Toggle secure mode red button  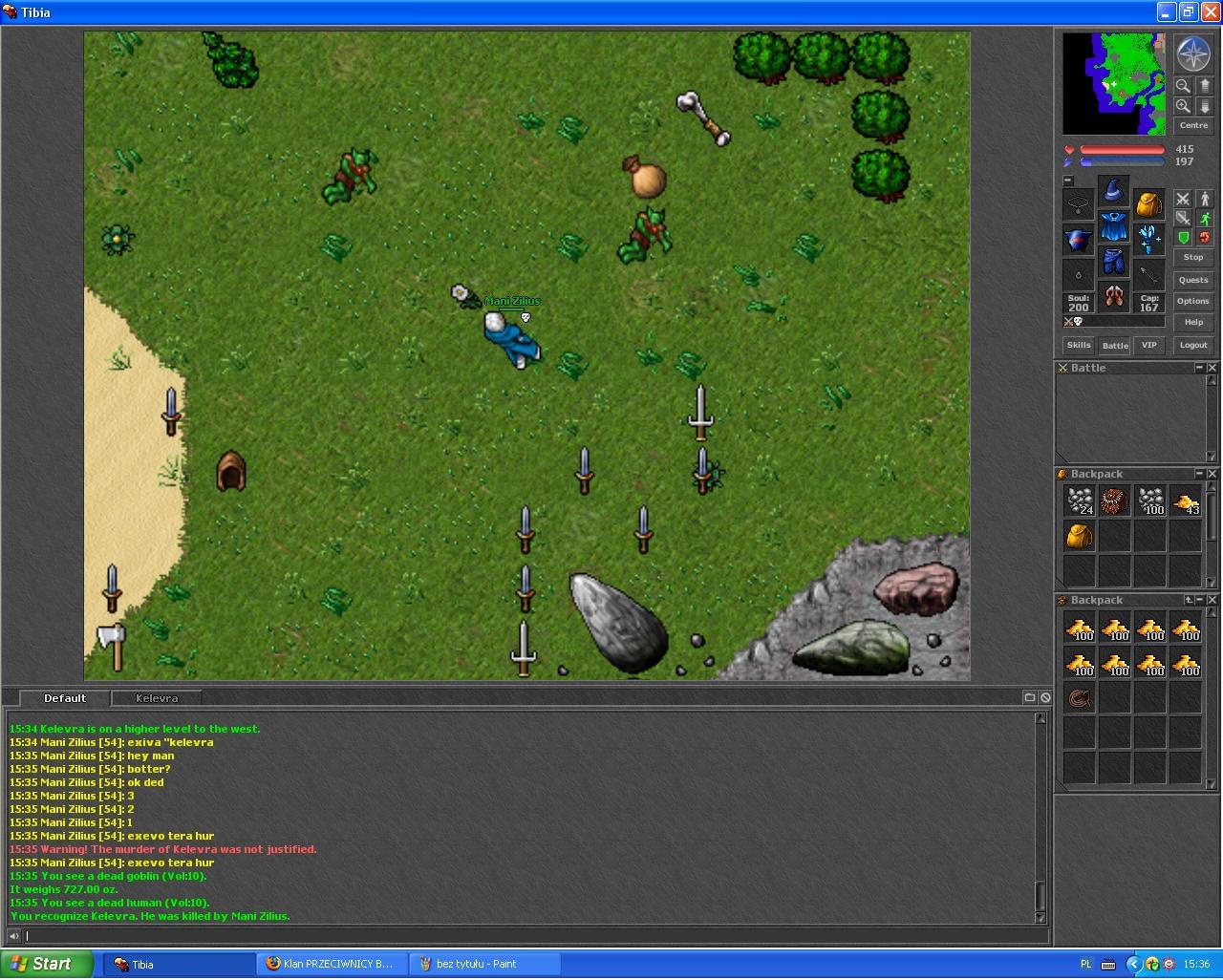pyautogui.click(x=1204, y=237)
